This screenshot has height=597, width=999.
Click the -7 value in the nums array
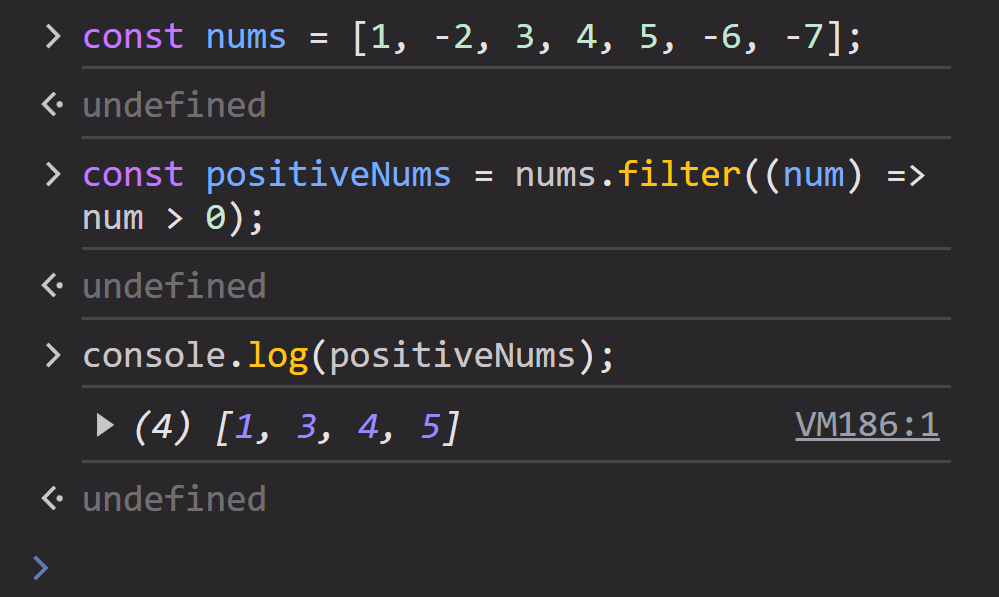pyautogui.click(x=805, y=37)
